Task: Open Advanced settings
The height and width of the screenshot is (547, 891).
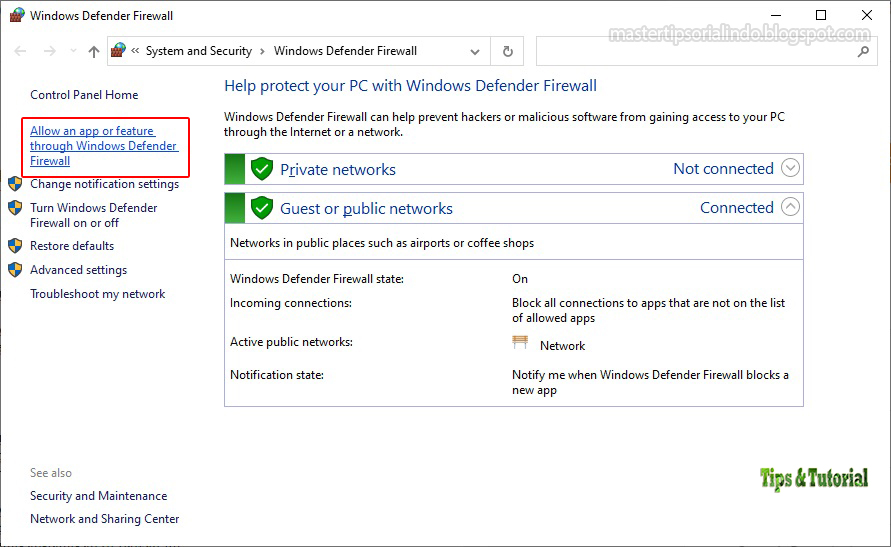Action: [x=78, y=270]
